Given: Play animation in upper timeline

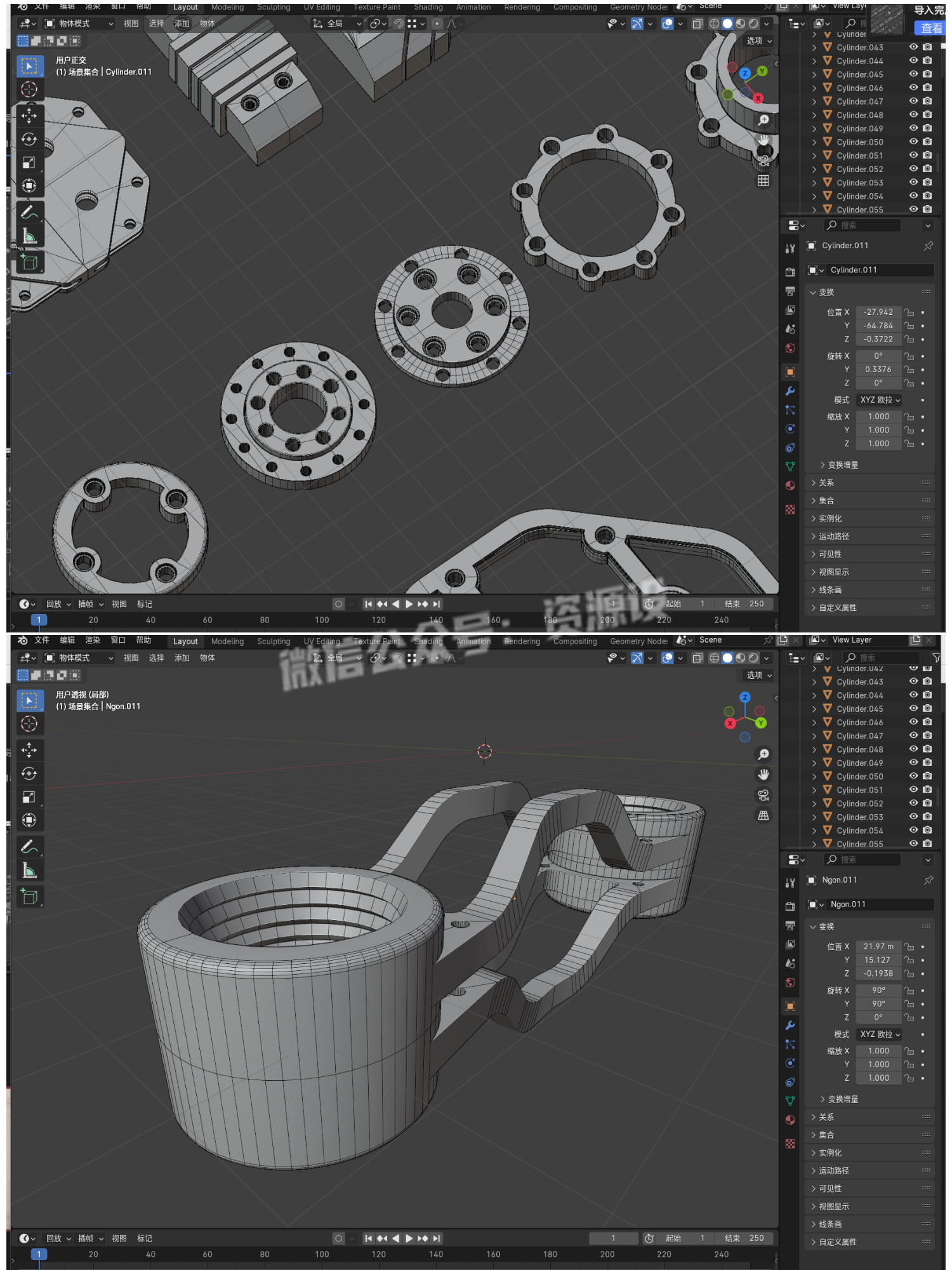Looking at the screenshot, I should tap(409, 605).
